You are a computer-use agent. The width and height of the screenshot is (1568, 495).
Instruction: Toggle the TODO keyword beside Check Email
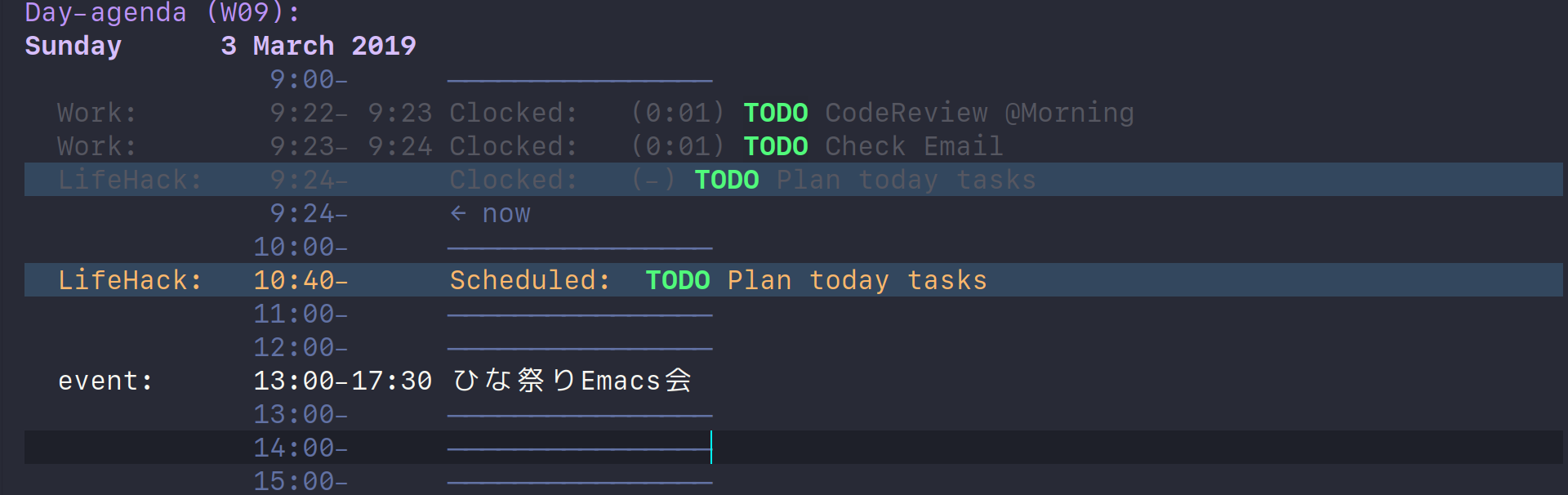click(x=775, y=146)
